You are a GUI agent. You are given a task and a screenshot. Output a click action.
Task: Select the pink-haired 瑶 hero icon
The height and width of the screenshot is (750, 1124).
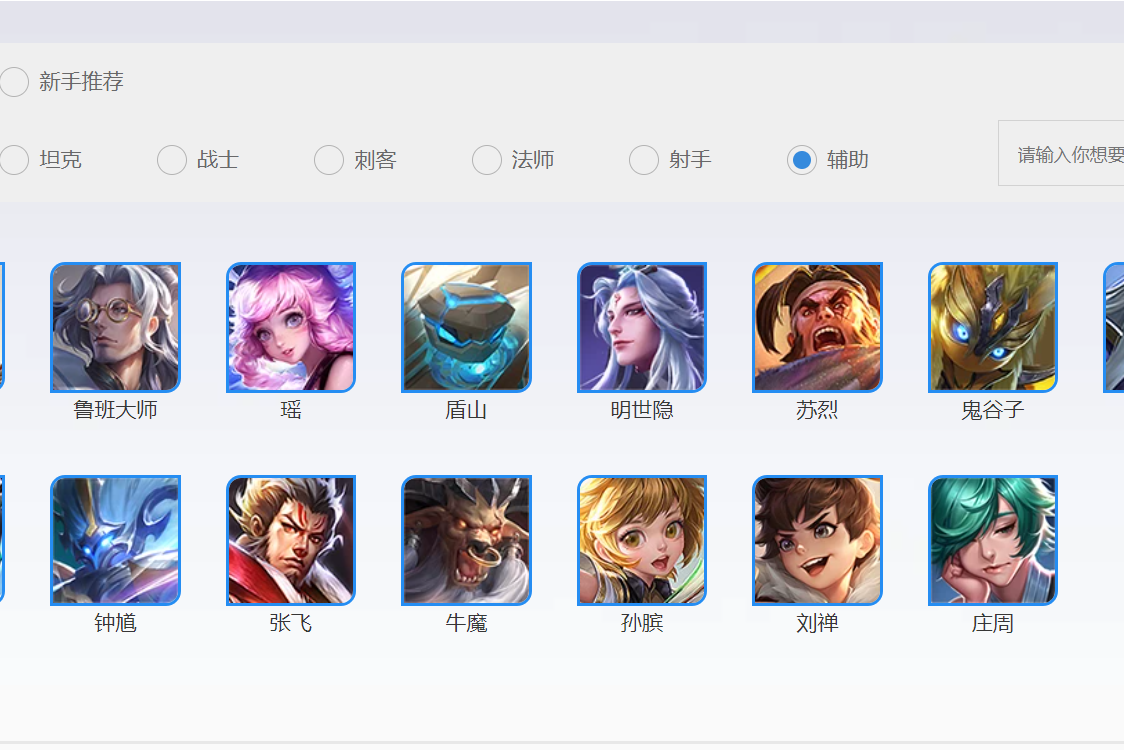(291, 327)
